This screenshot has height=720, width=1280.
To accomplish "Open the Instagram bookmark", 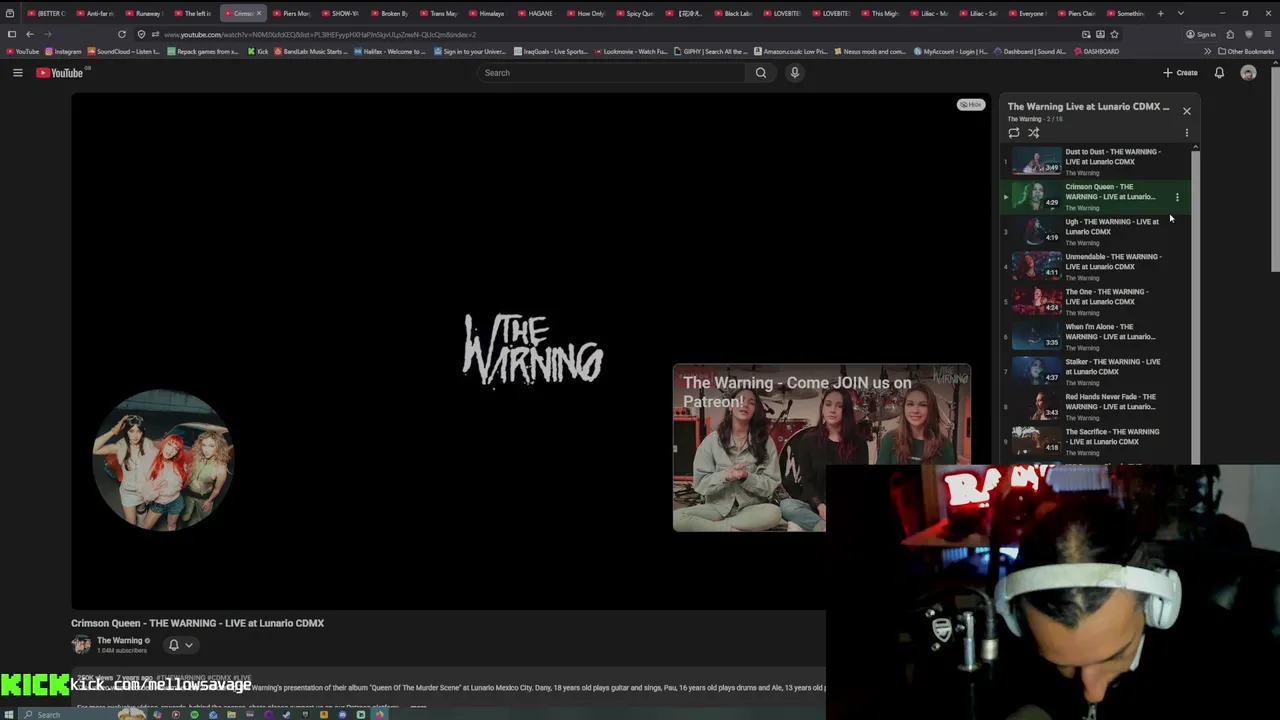I will [x=63, y=51].
